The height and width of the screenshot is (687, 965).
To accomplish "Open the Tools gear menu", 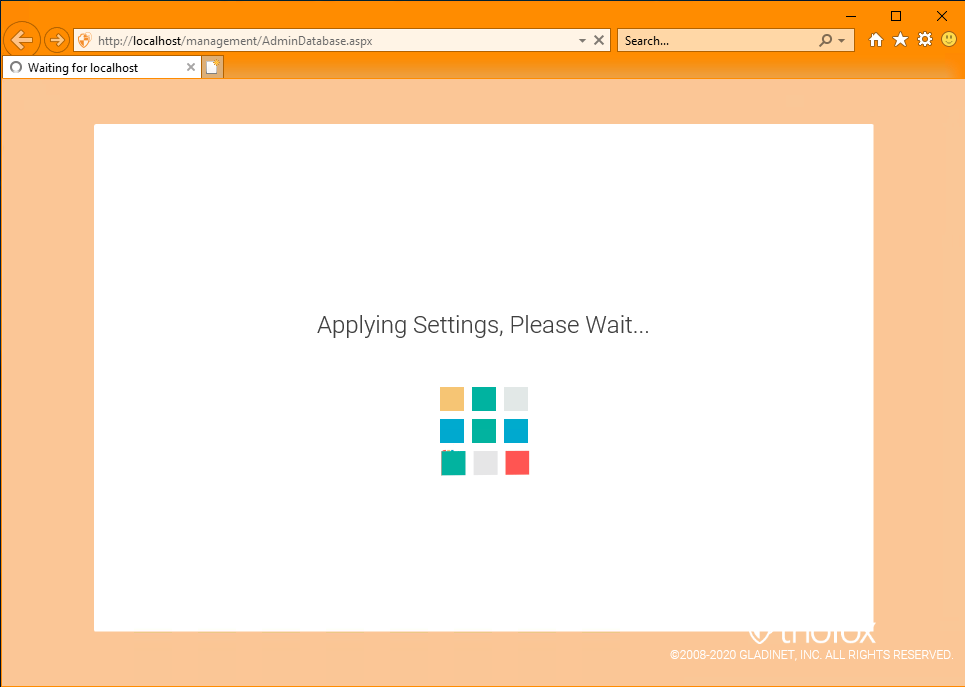I will click(x=924, y=40).
